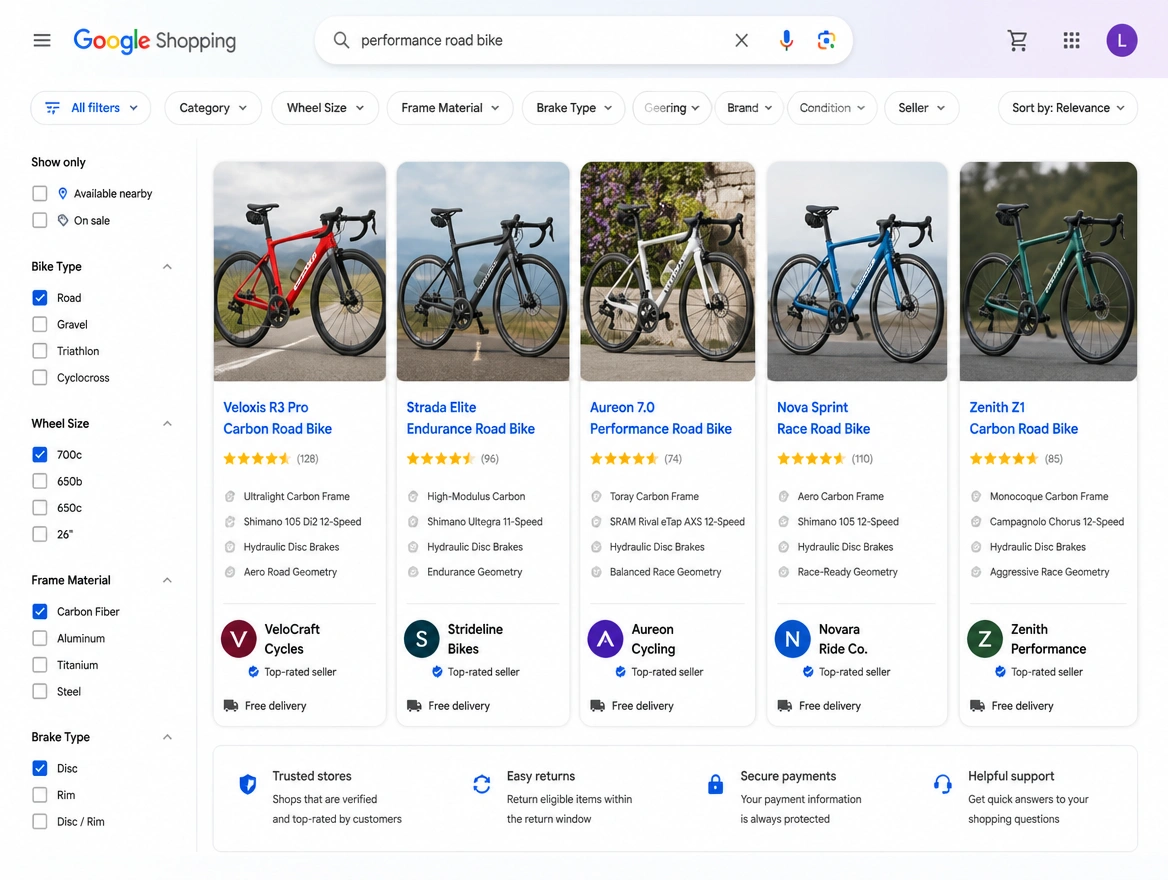Check the Aluminum frame material
This screenshot has width=1168, height=880.
tap(39, 639)
